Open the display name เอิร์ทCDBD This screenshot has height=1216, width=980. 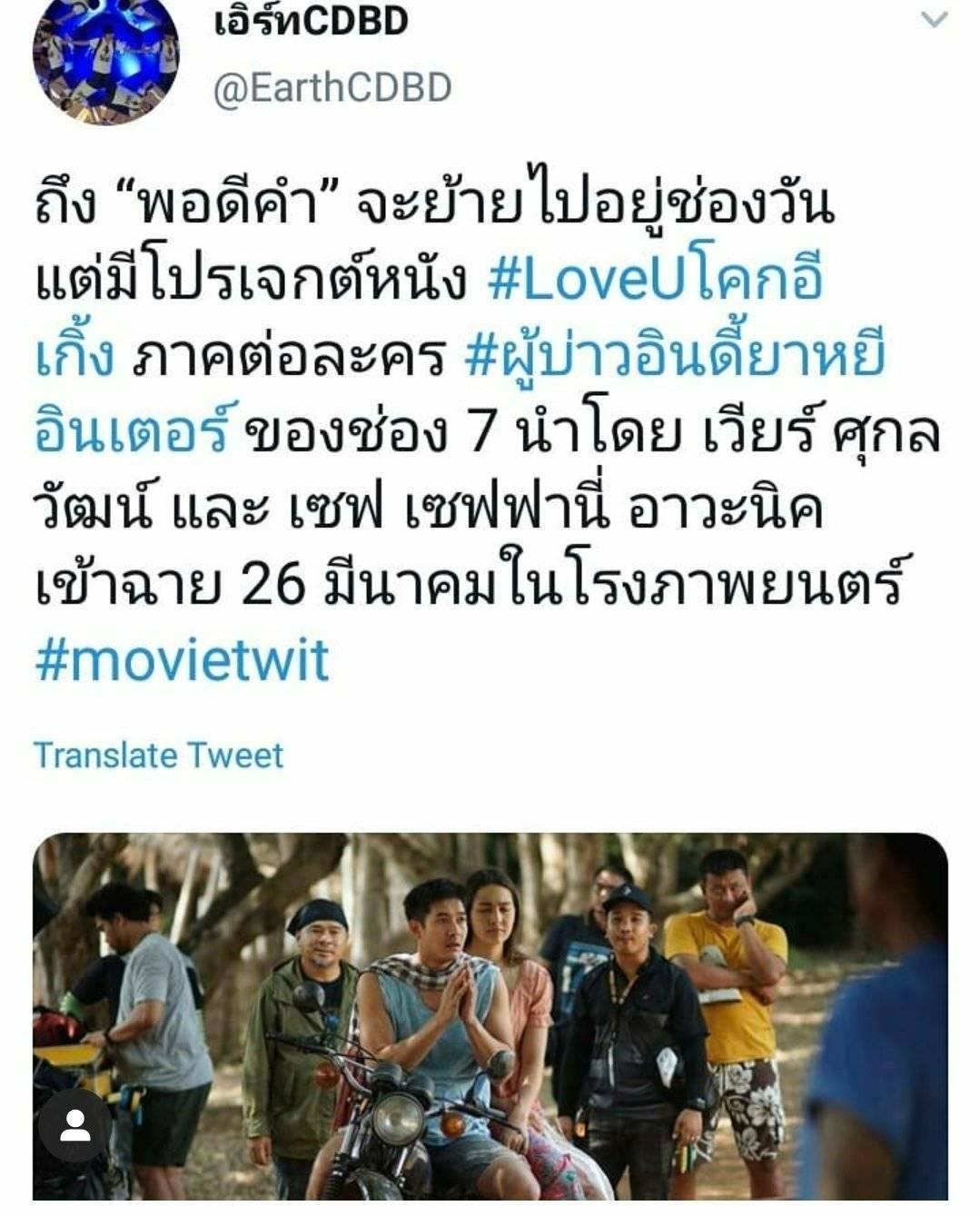[x=312, y=22]
